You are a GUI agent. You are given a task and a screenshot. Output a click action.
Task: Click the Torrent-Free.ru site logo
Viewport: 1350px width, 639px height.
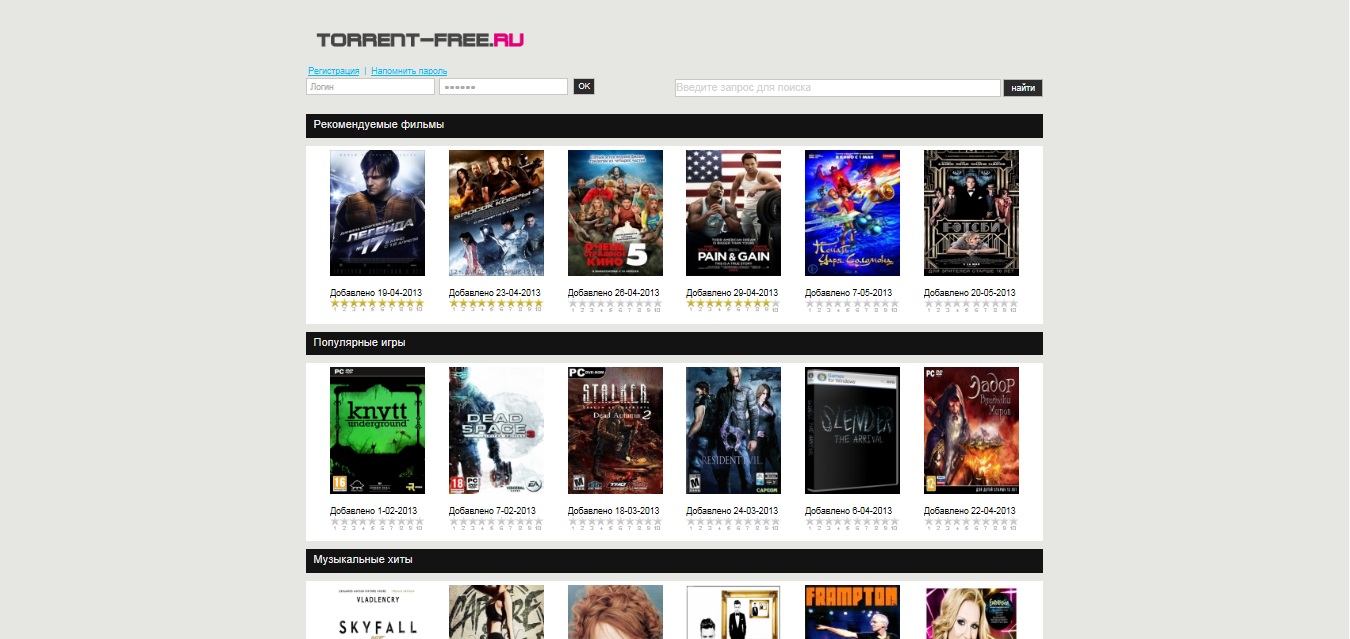point(420,40)
